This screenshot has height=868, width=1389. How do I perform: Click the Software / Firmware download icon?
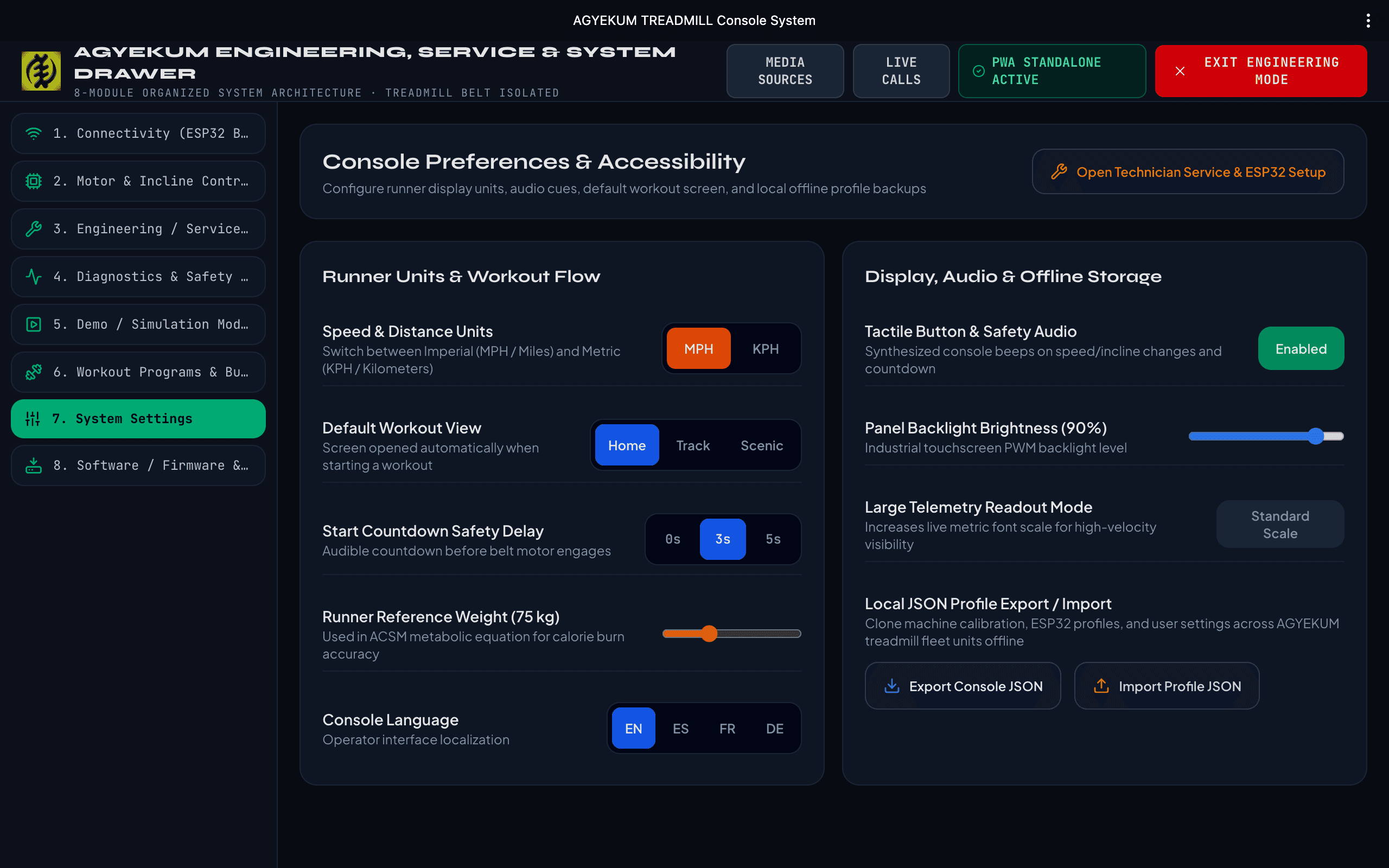pos(34,465)
